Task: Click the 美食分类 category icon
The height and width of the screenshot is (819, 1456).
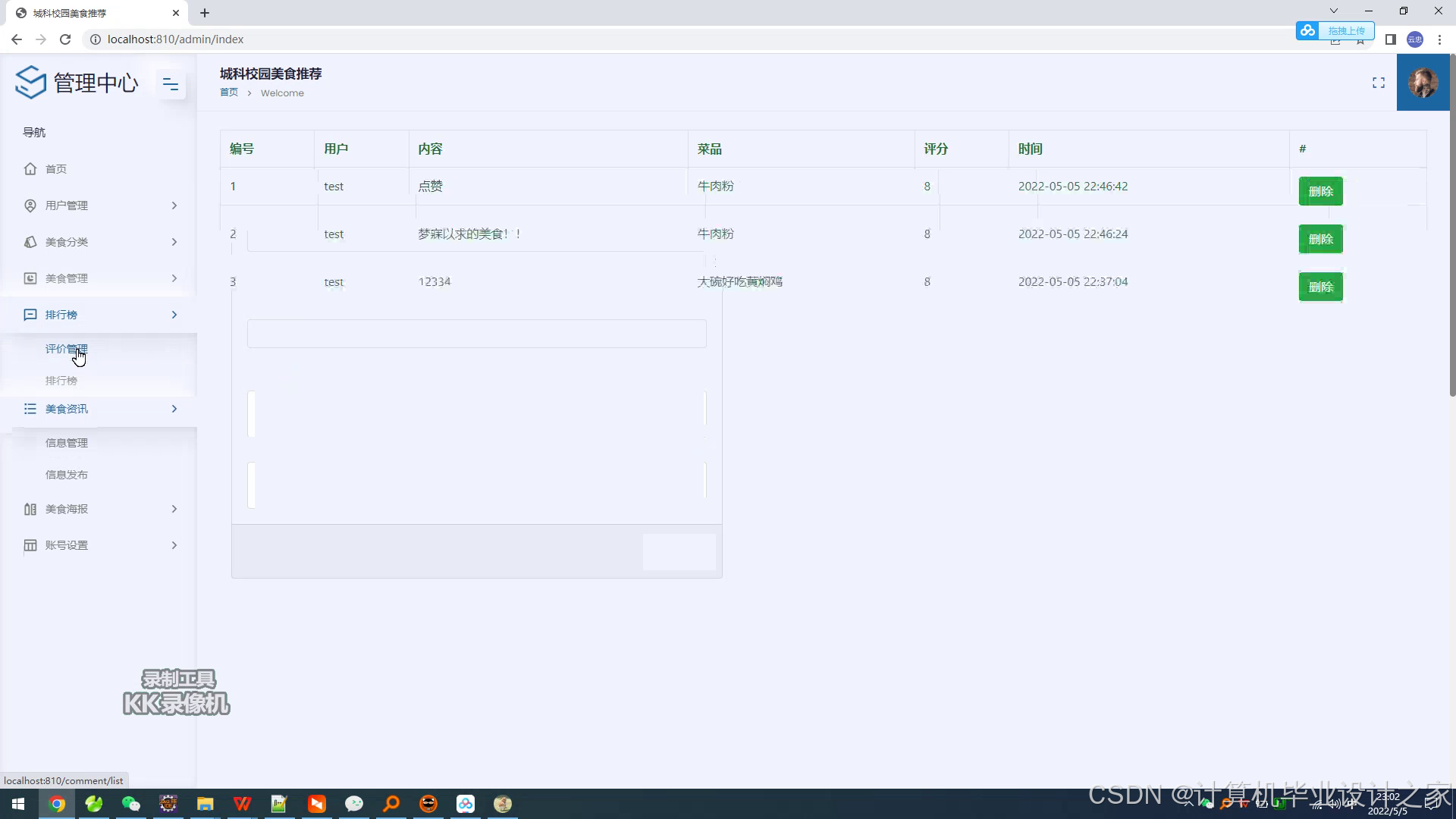Action: (30, 242)
